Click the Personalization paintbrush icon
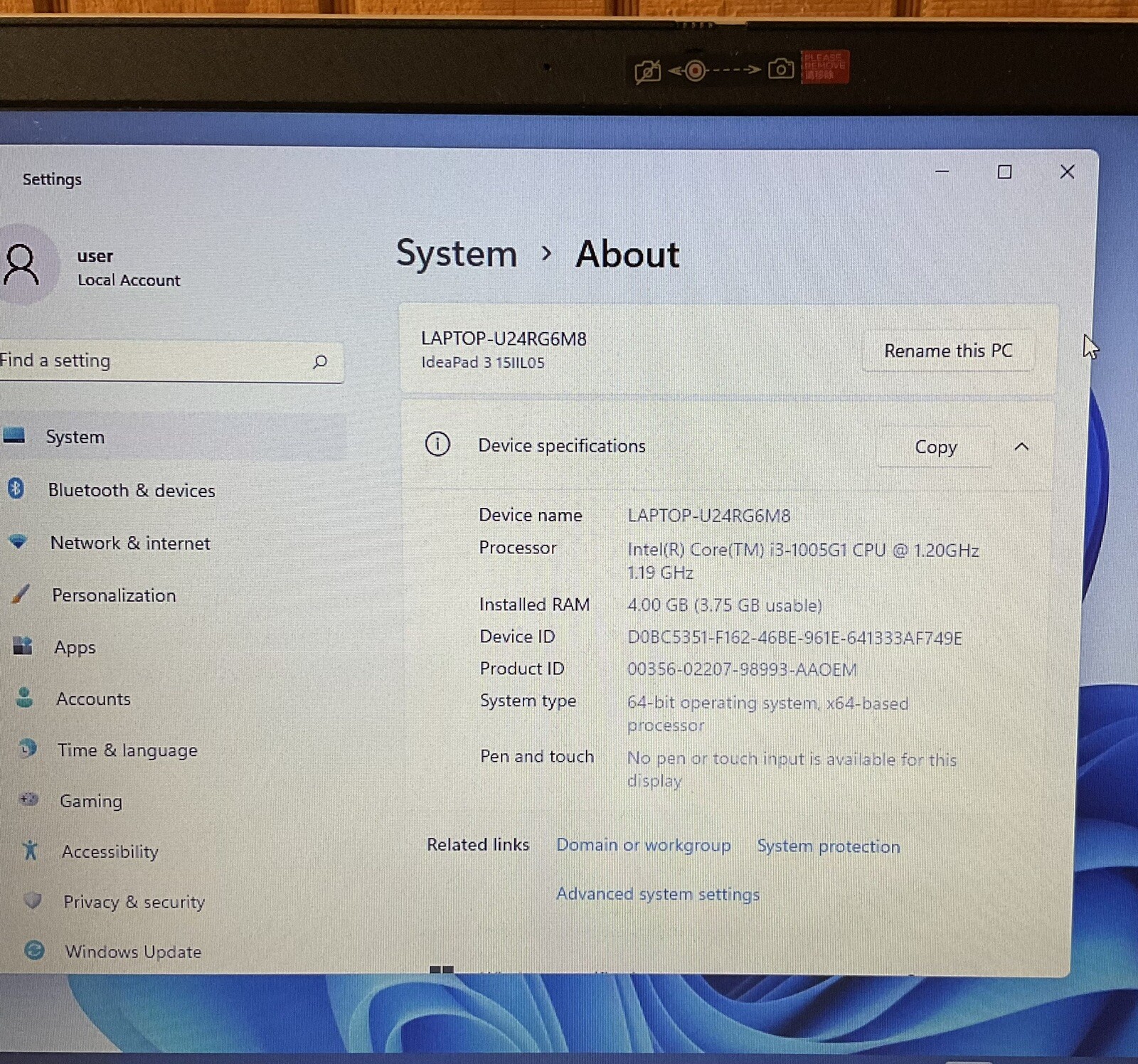The width and height of the screenshot is (1138, 1064). click(x=21, y=593)
